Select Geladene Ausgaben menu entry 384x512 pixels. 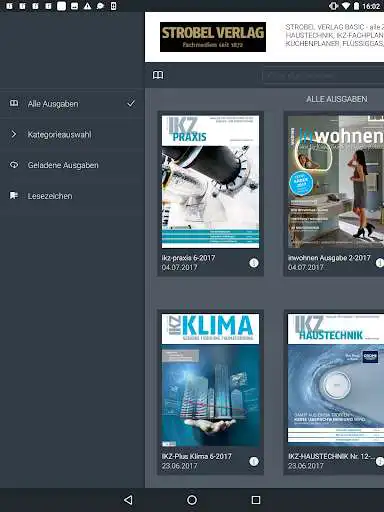tap(72, 165)
